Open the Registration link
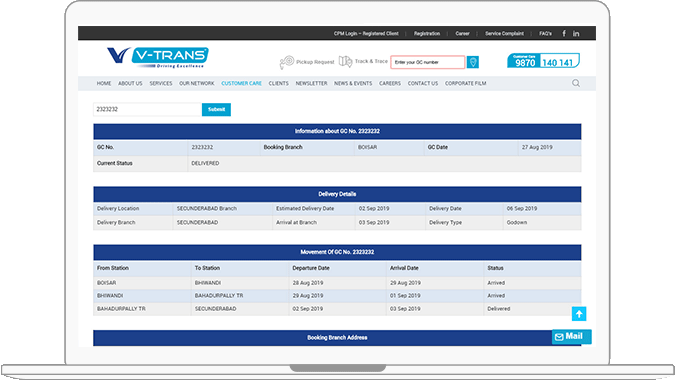The height and width of the screenshot is (380, 675). [x=427, y=33]
